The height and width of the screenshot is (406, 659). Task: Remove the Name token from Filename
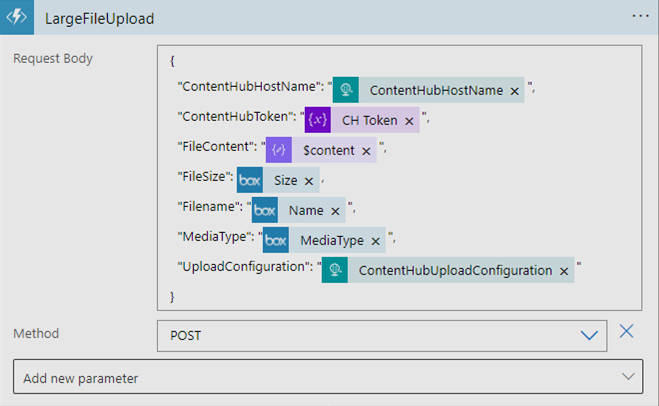pyautogui.click(x=335, y=211)
